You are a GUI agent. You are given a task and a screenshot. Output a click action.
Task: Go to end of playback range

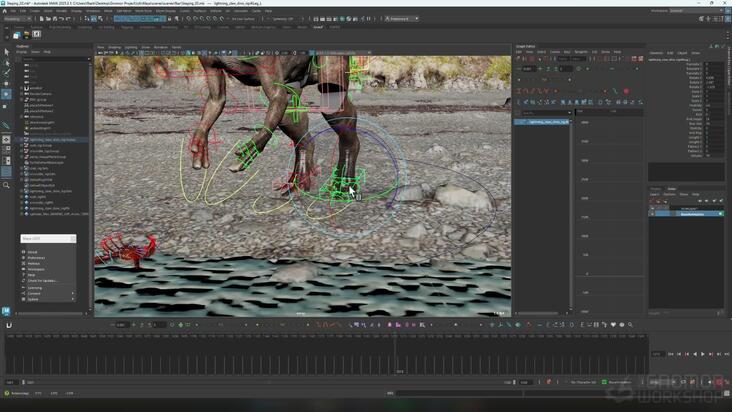(727, 354)
